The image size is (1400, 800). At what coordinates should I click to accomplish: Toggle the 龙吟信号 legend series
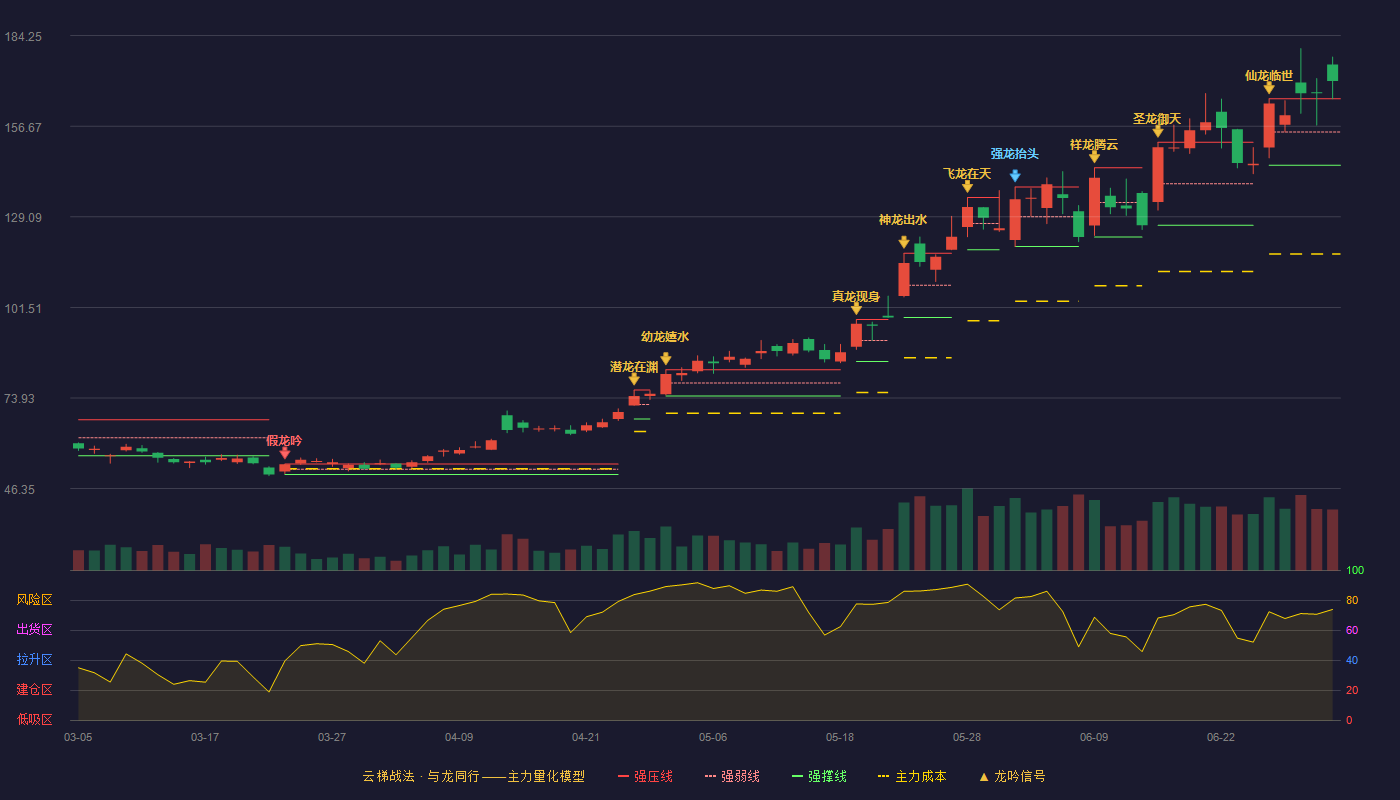pos(1011,776)
